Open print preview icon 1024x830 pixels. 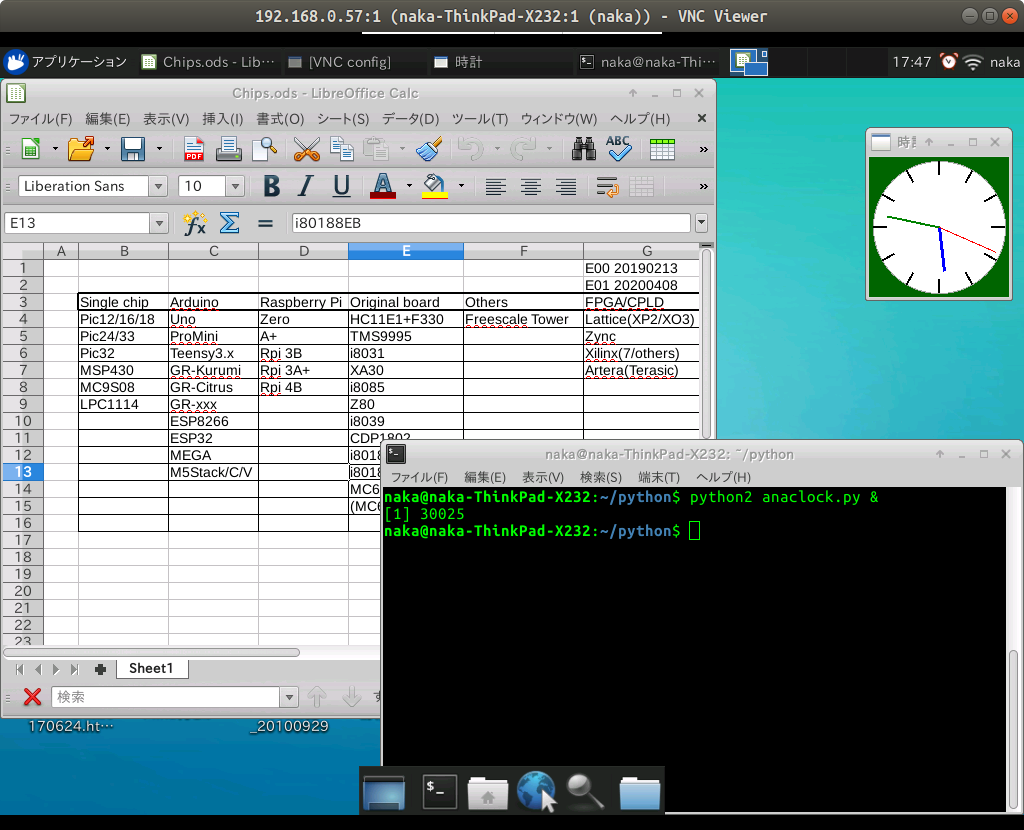tap(264, 149)
